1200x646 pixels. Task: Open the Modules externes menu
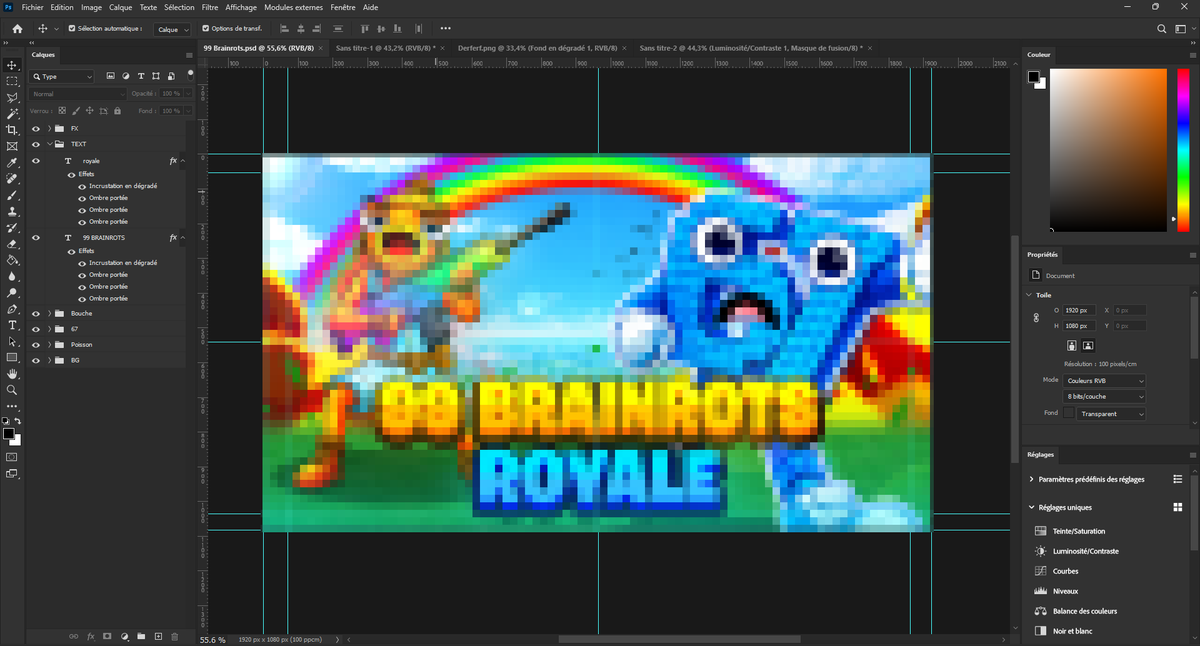(x=292, y=7)
